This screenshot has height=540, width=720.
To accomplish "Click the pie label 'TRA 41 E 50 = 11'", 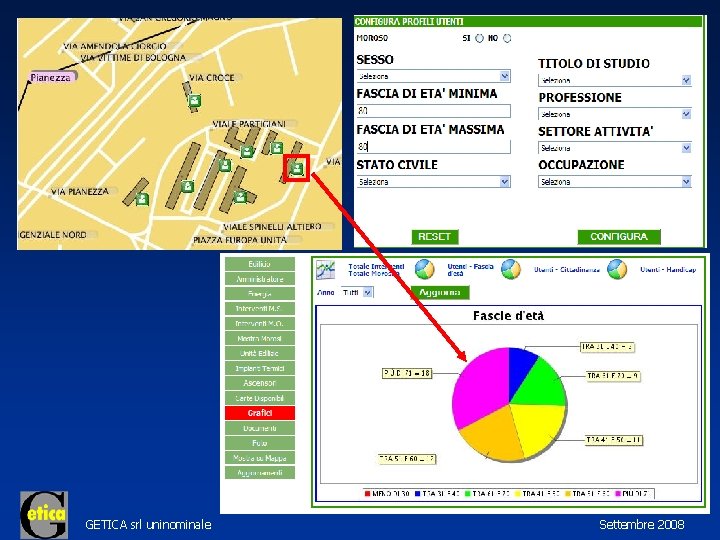I will tap(614, 440).
